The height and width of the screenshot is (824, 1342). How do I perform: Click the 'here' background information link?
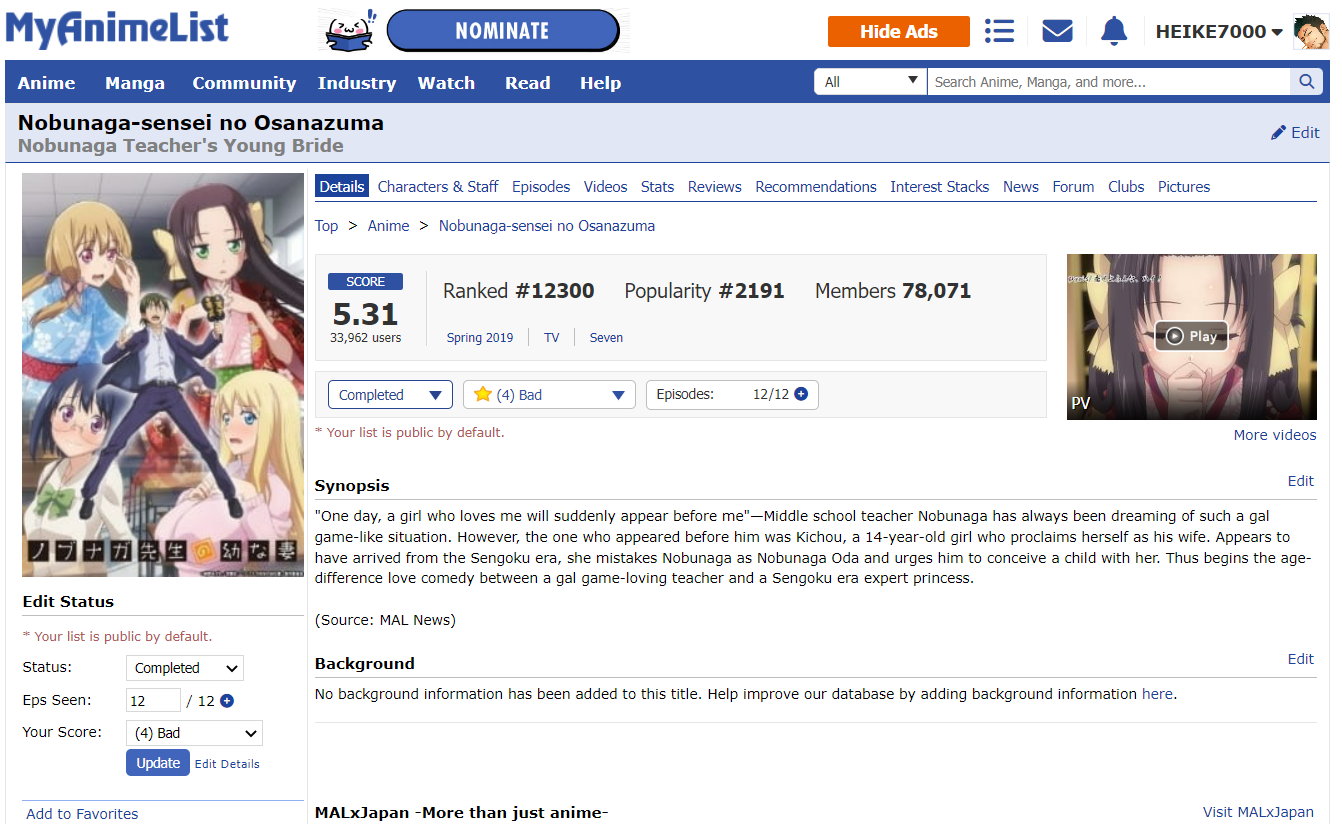(x=1157, y=694)
